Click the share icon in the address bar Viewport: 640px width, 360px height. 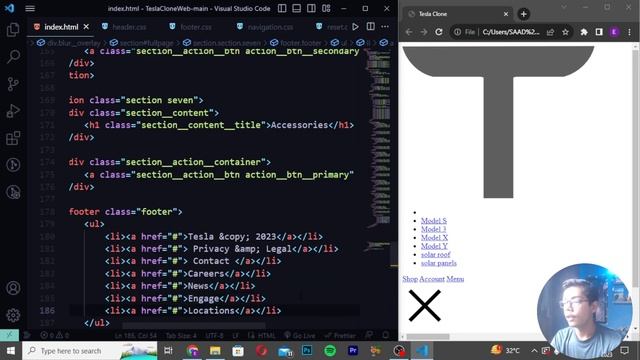coord(550,32)
